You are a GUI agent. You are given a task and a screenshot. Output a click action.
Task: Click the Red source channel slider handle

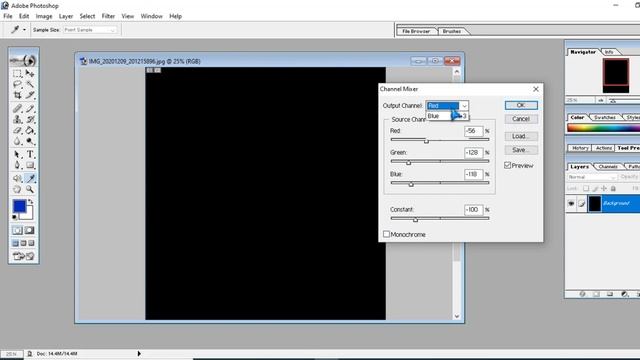pyautogui.click(x=426, y=141)
